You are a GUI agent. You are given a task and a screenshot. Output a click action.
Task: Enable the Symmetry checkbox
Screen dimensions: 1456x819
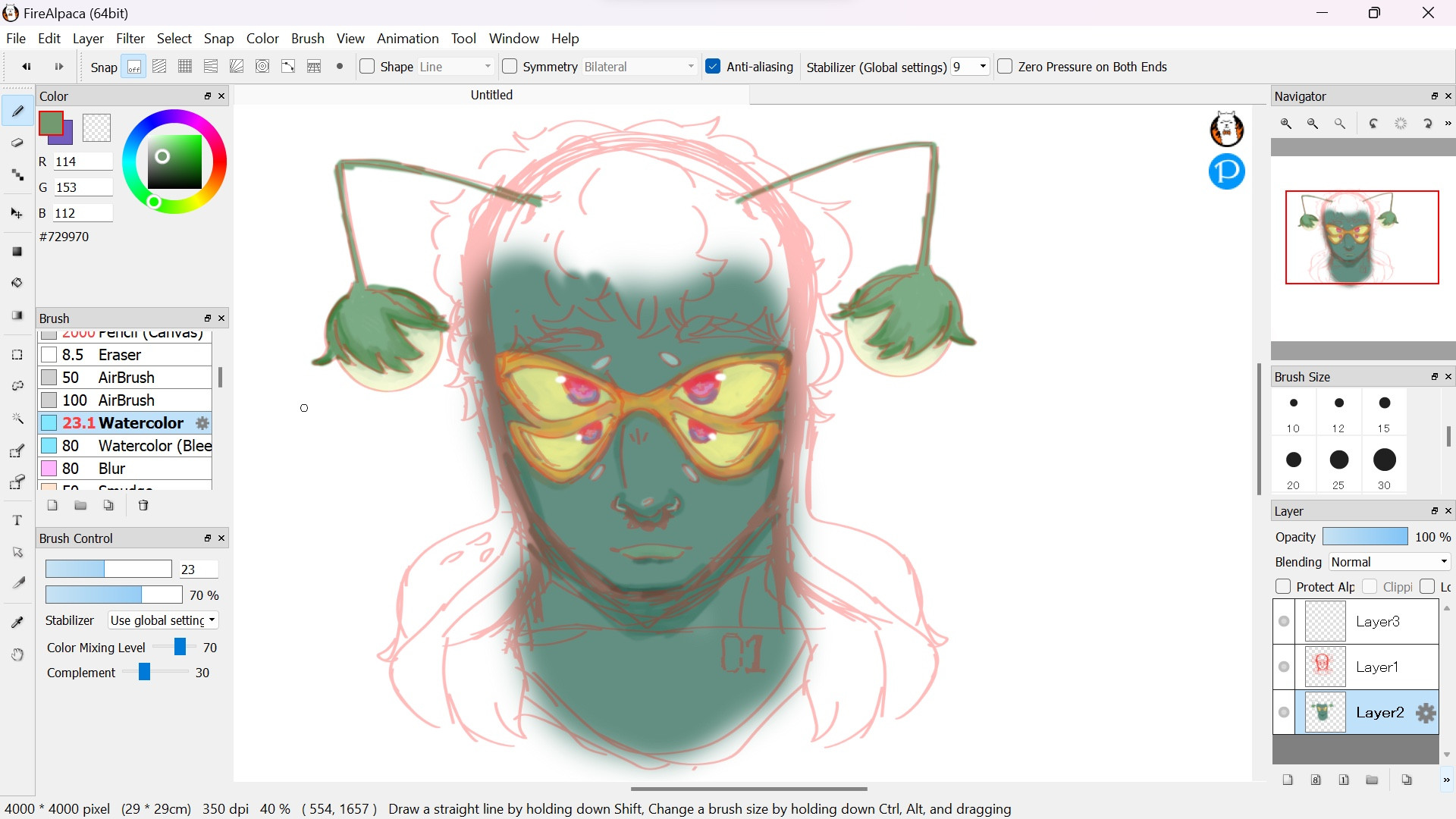pyautogui.click(x=510, y=67)
